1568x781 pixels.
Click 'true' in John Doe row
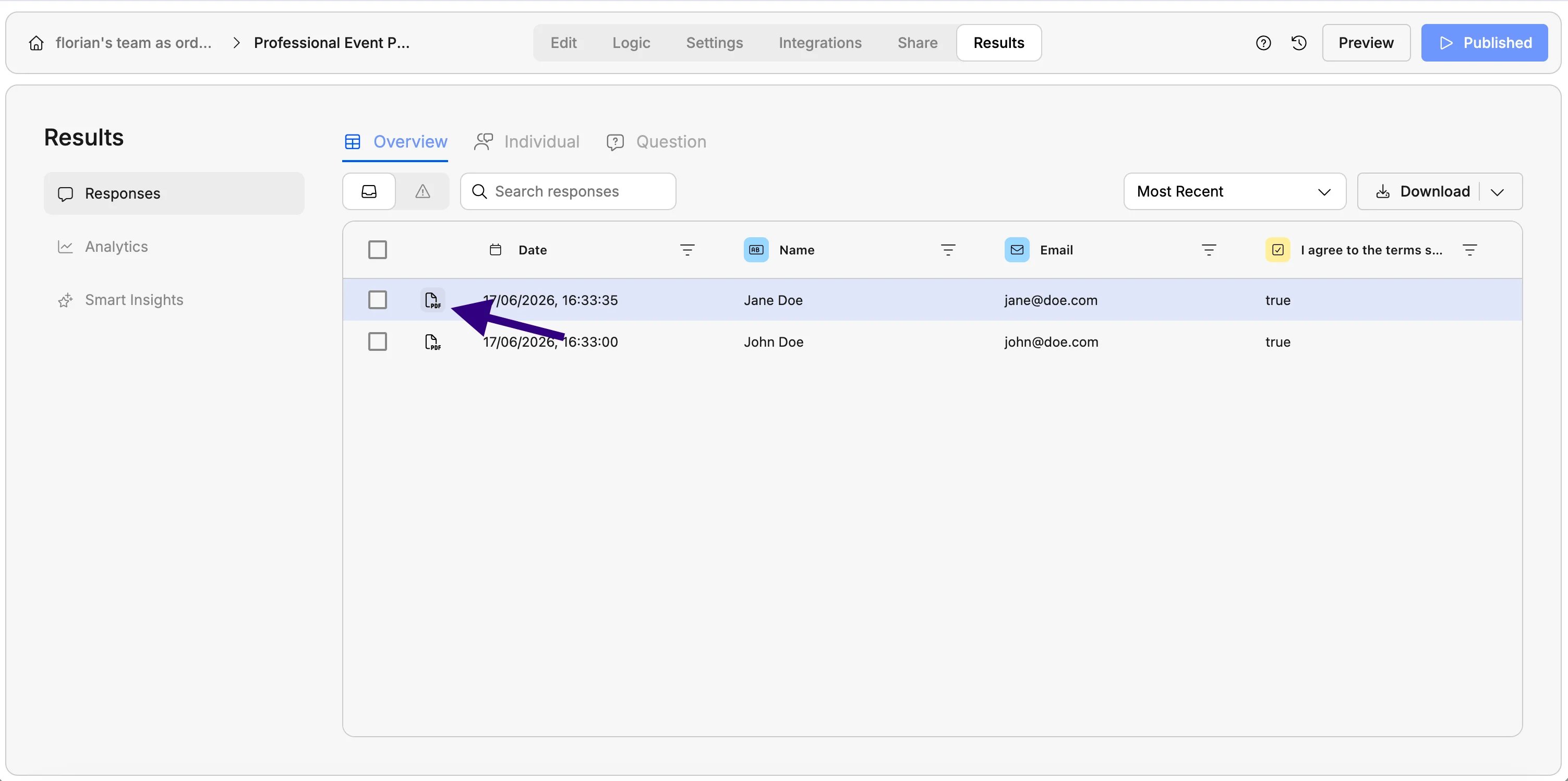(x=1277, y=342)
